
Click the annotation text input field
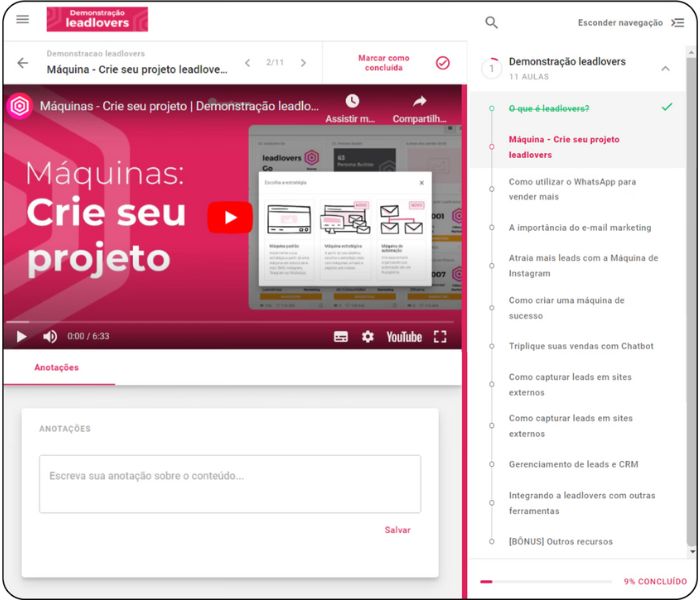230,484
